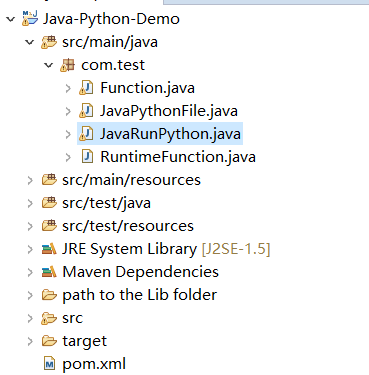Viewport: 369px width, 375px height.
Task: Select path to the Lib folder
Action: tap(140, 295)
